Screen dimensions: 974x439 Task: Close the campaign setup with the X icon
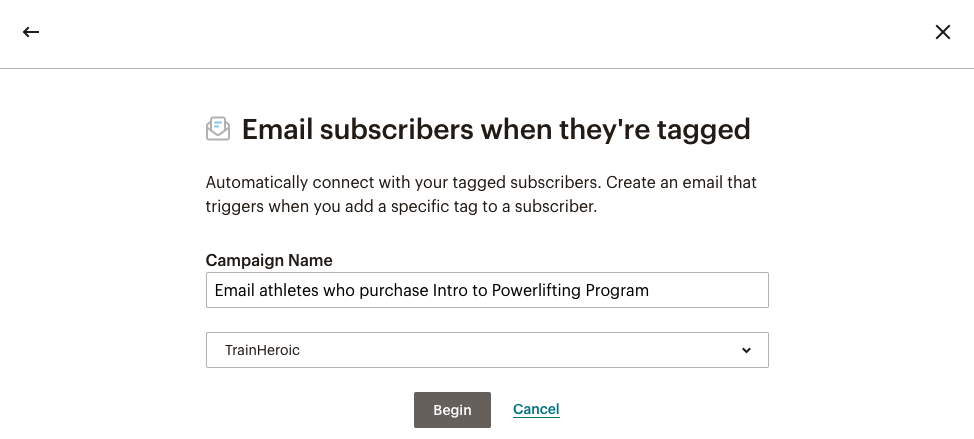(x=942, y=32)
